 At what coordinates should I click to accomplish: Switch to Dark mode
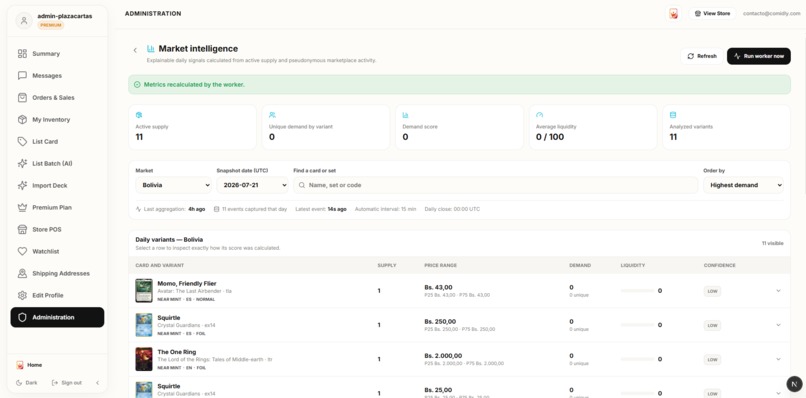(x=27, y=383)
